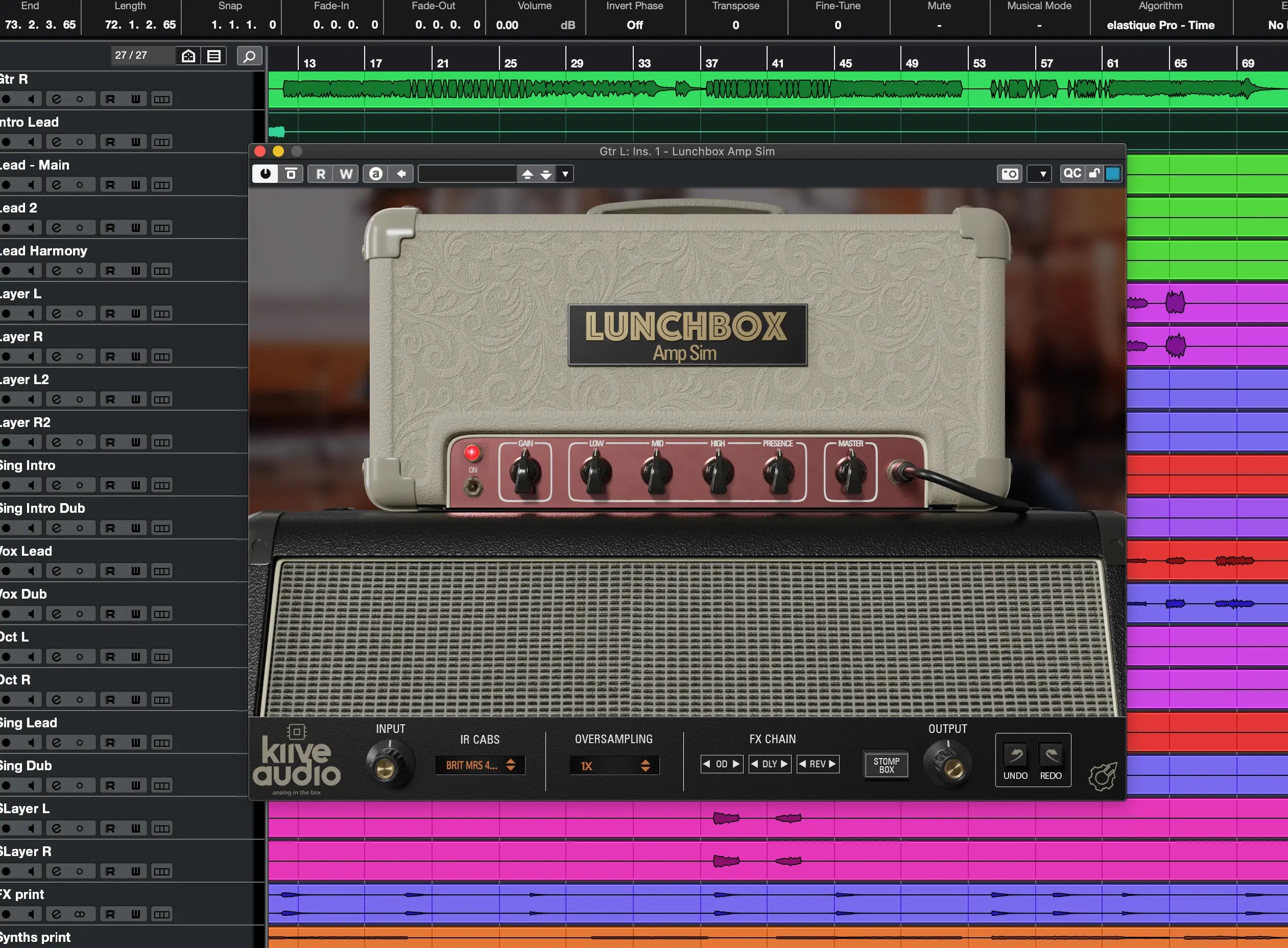Screen dimensions: 1288x948
Task: Click the PRESENCE knob on the amp
Action: click(x=778, y=472)
